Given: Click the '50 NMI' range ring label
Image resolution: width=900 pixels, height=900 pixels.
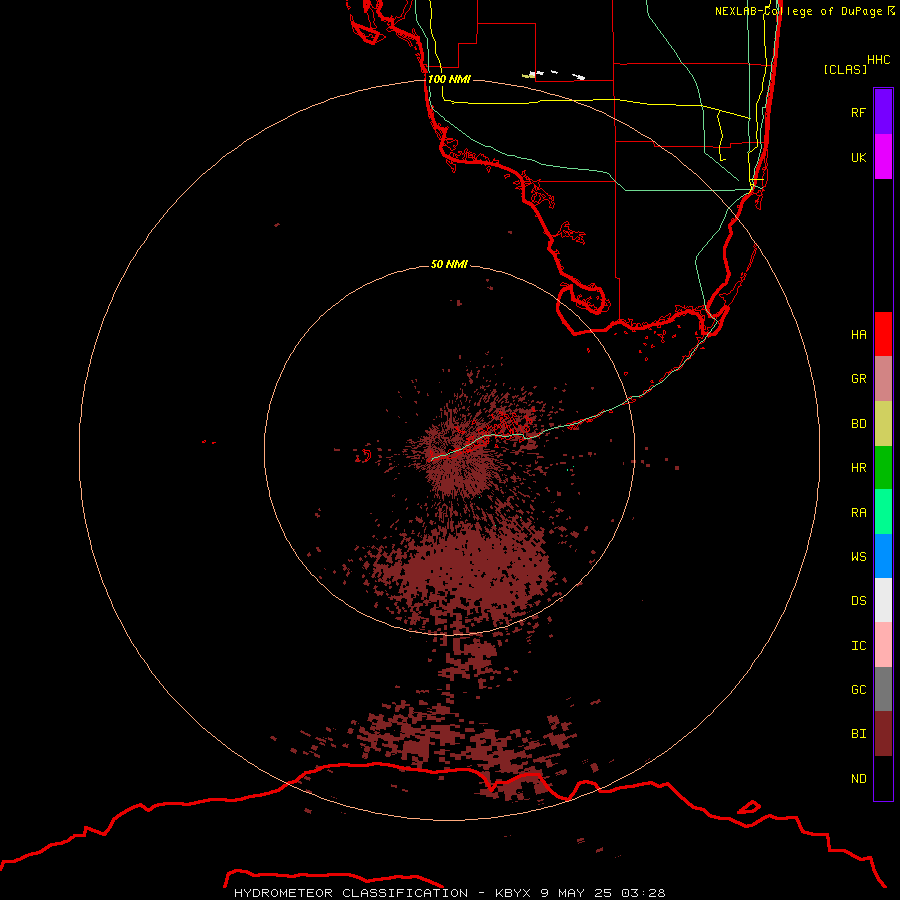Looking at the screenshot, I should [x=449, y=264].
